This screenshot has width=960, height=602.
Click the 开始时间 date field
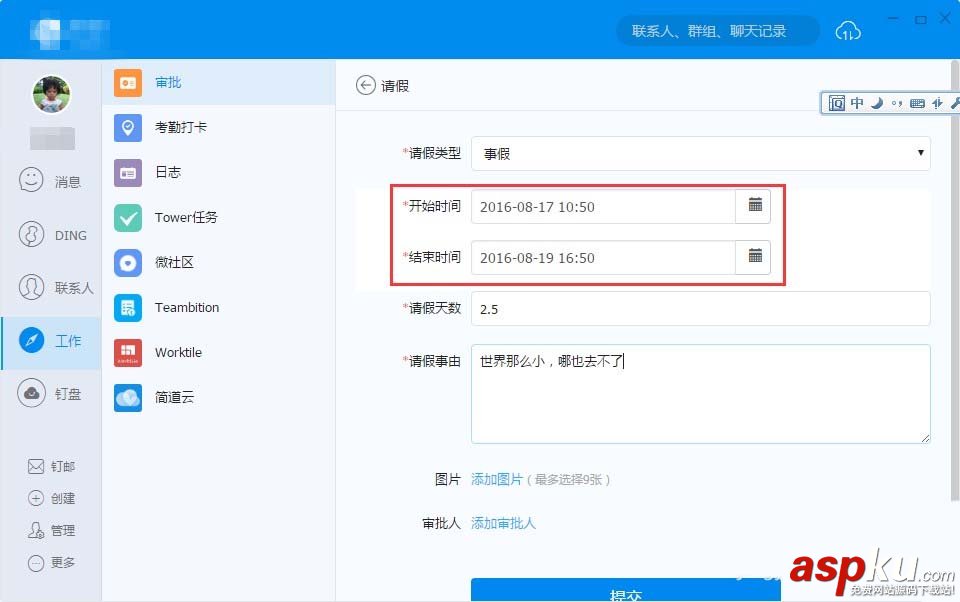[x=603, y=206]
